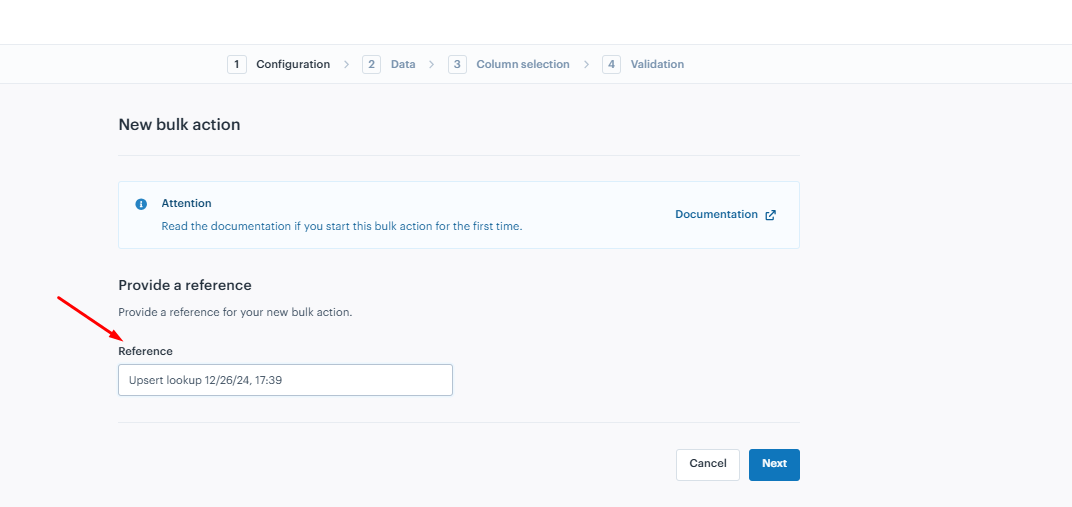Image resolution: width=1072 pixels, height=507 pixels.
Task: Click the chevron arrow after Column selection
Action: tap(587, 64)
